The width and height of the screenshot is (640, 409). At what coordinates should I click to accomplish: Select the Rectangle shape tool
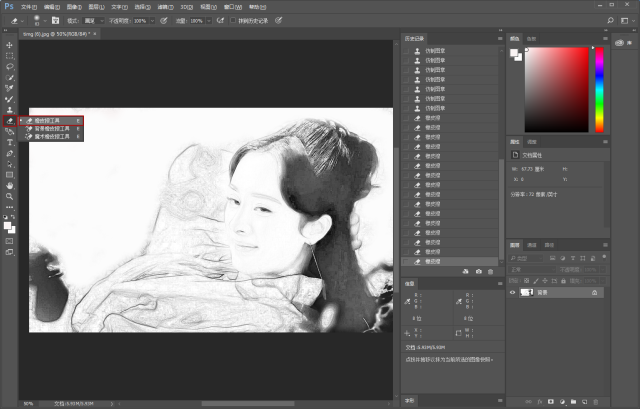(9, 175)
